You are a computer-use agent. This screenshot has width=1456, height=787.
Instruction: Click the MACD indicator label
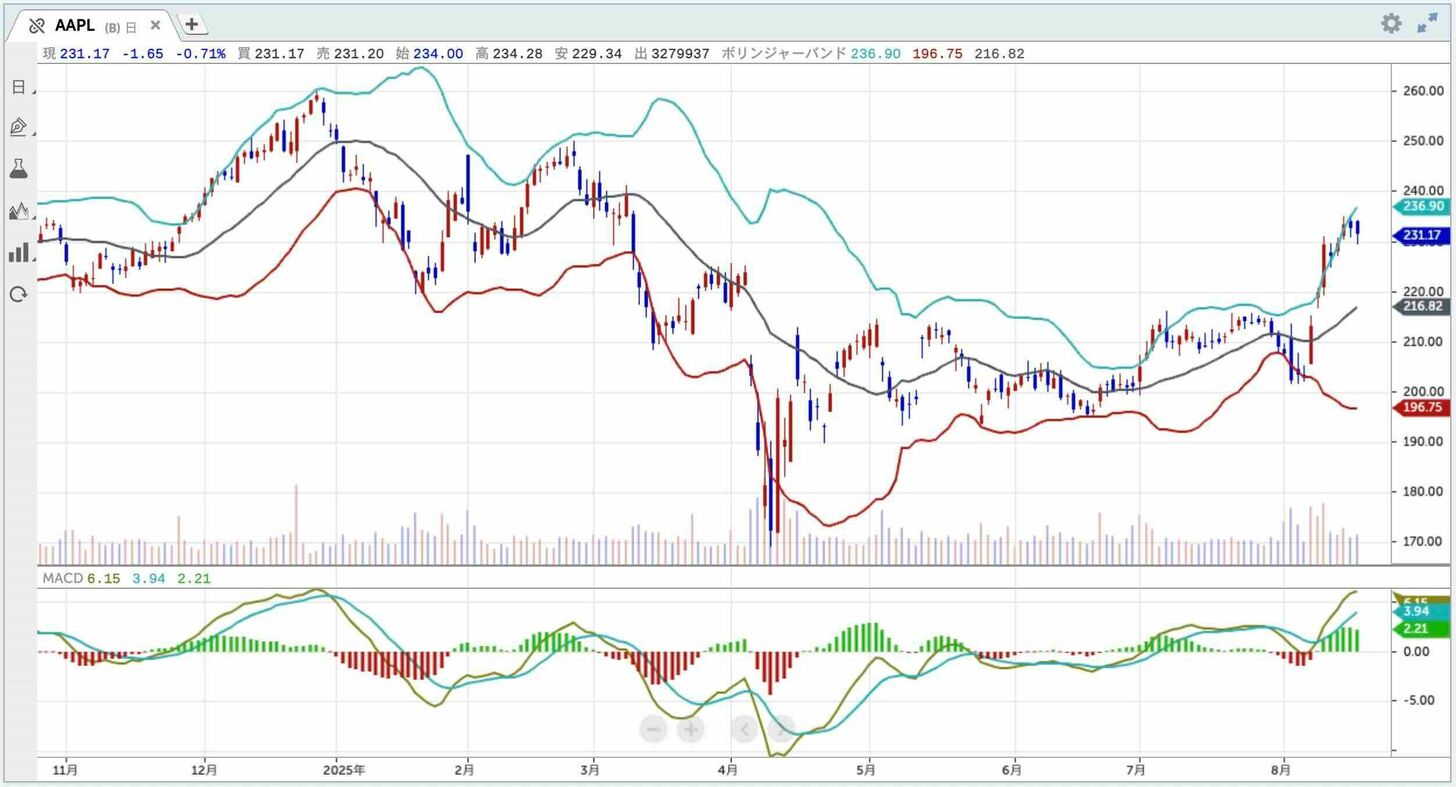pyautogui.click(x=62, y=578)
